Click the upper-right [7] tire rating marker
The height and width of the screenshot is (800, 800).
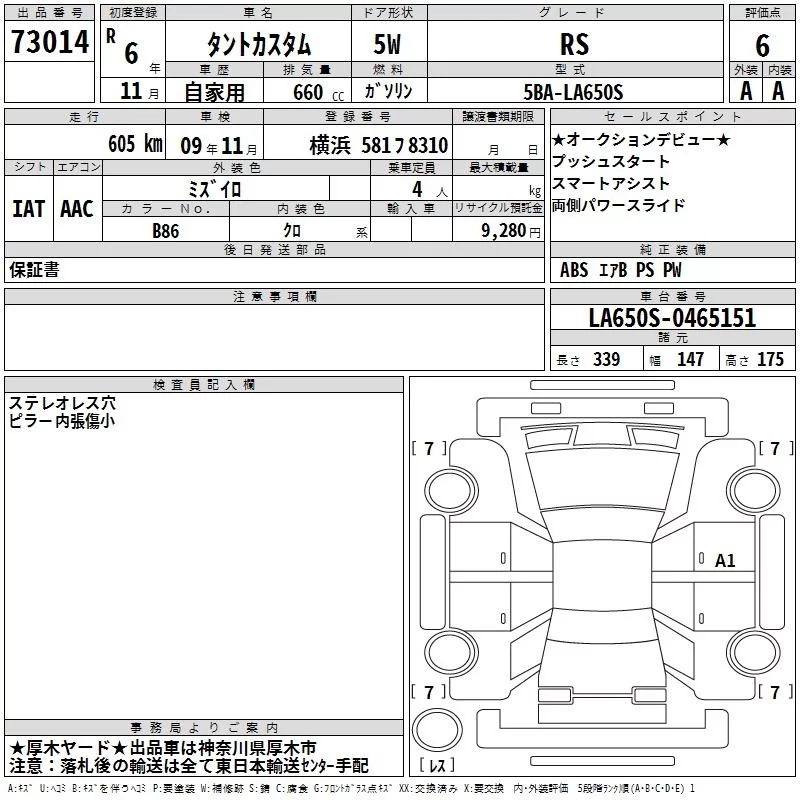[x=775, y=448]
